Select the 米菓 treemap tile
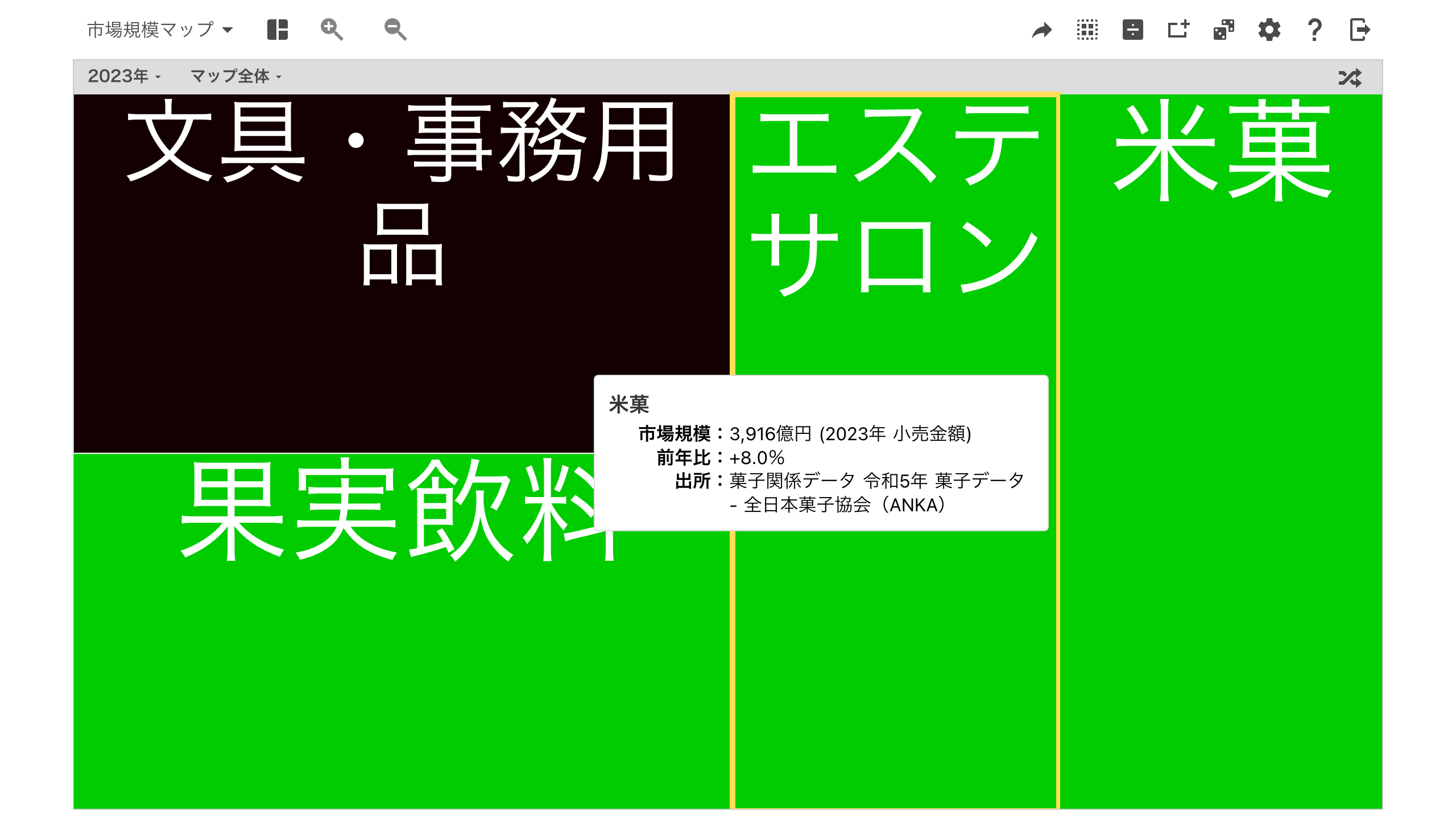Screen dimensions: 1456x819 point(1221,452)
